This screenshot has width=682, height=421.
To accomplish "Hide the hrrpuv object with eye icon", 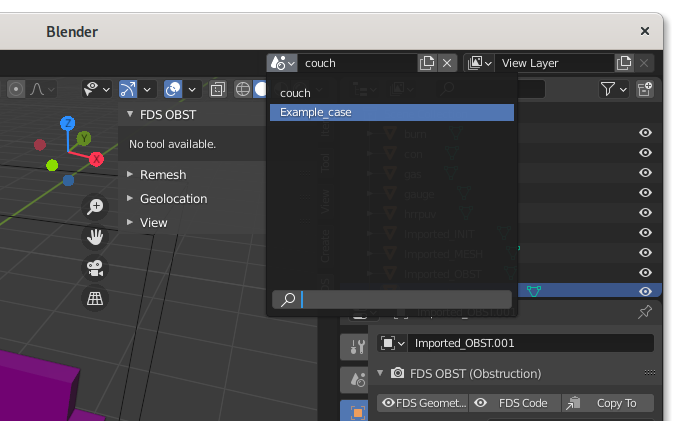I will [x=645, y=213].
